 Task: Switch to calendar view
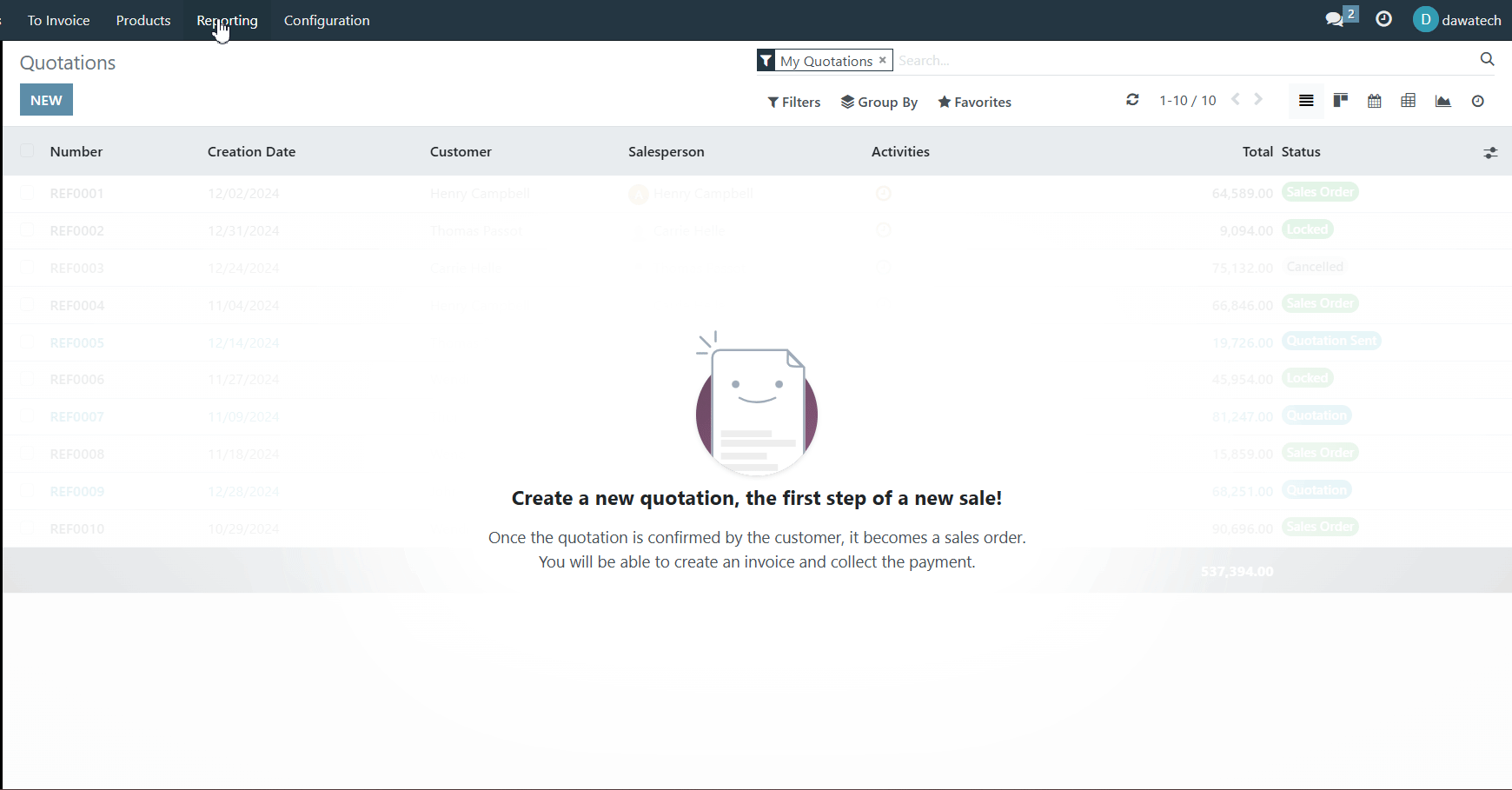point(1375,101)
